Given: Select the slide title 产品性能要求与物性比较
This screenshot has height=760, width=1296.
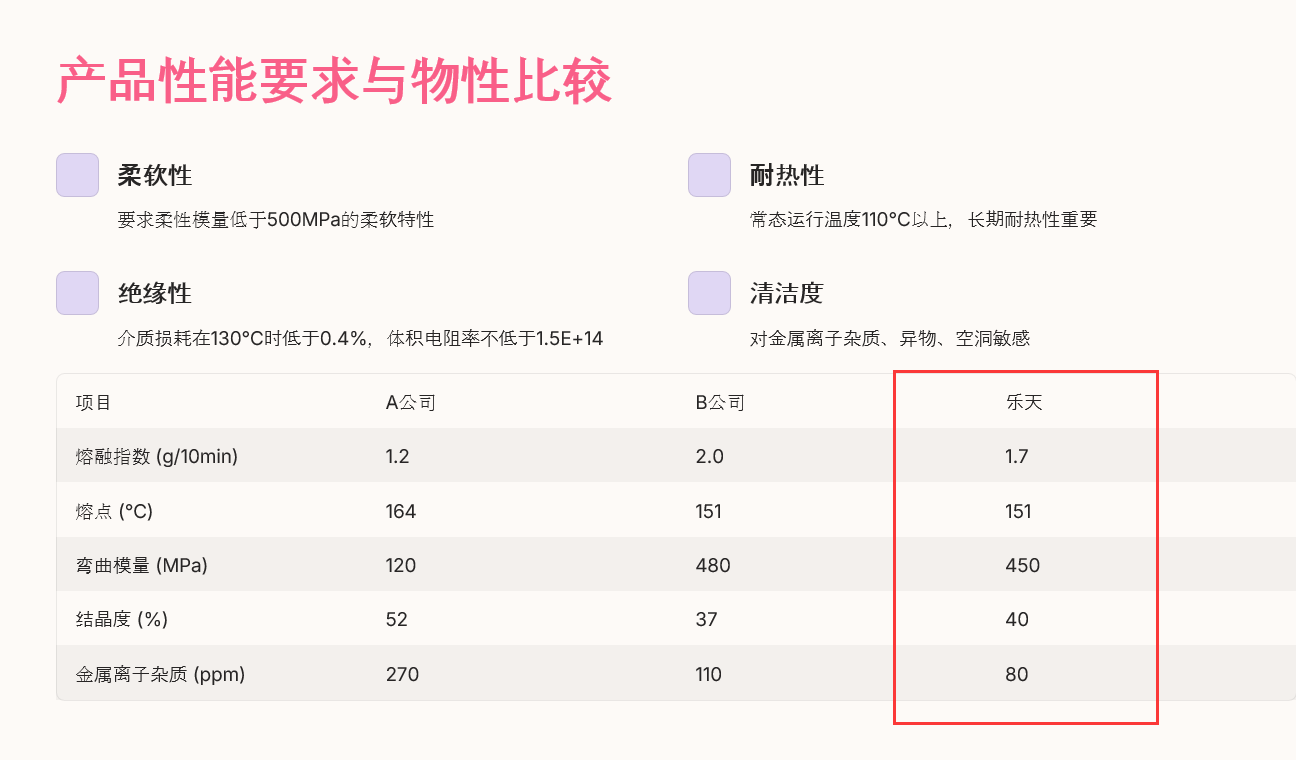Looking at the screenshot, I should [334, 82].
